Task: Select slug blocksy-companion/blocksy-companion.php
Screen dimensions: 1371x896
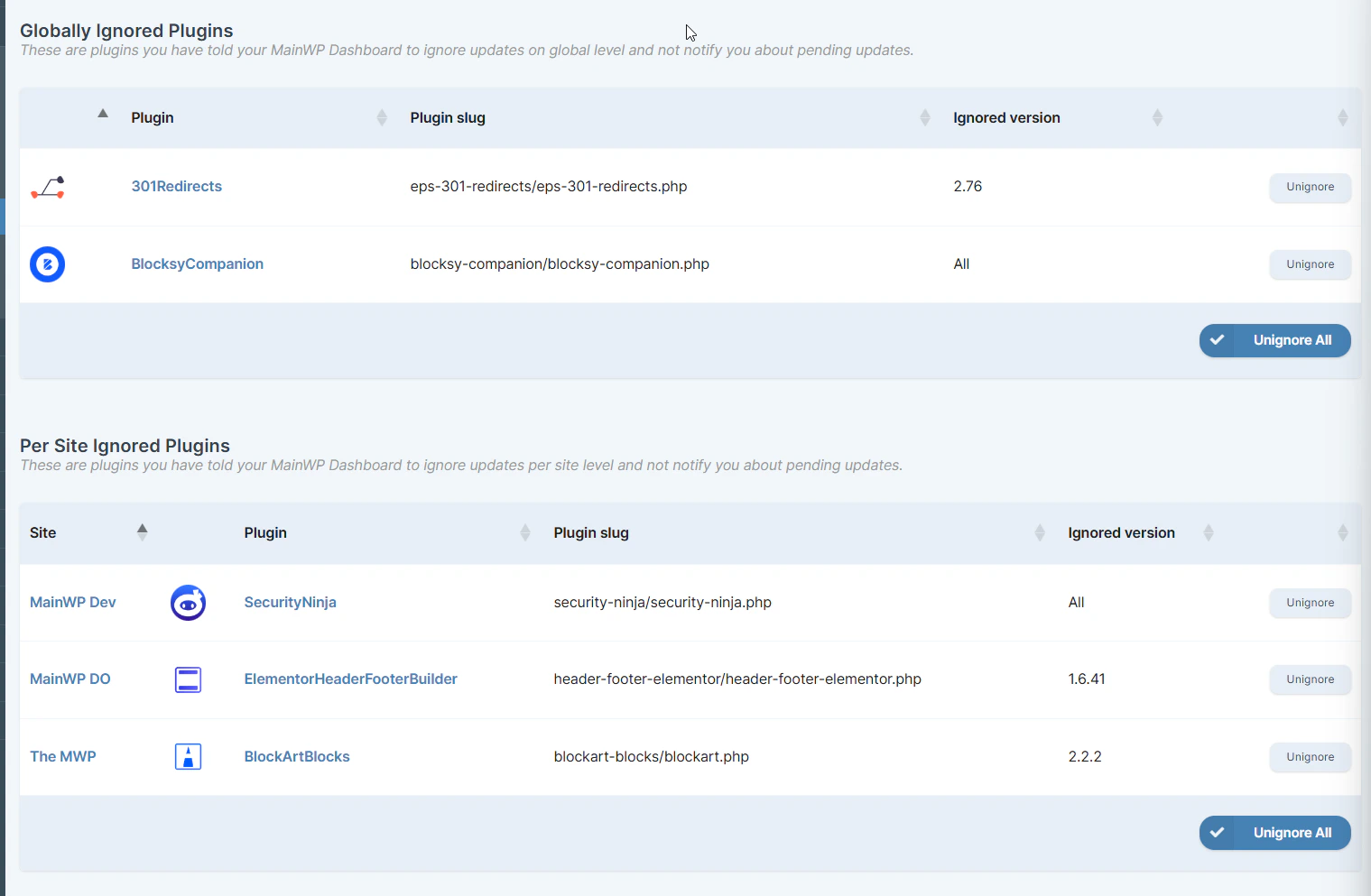Action: [560, 263]
